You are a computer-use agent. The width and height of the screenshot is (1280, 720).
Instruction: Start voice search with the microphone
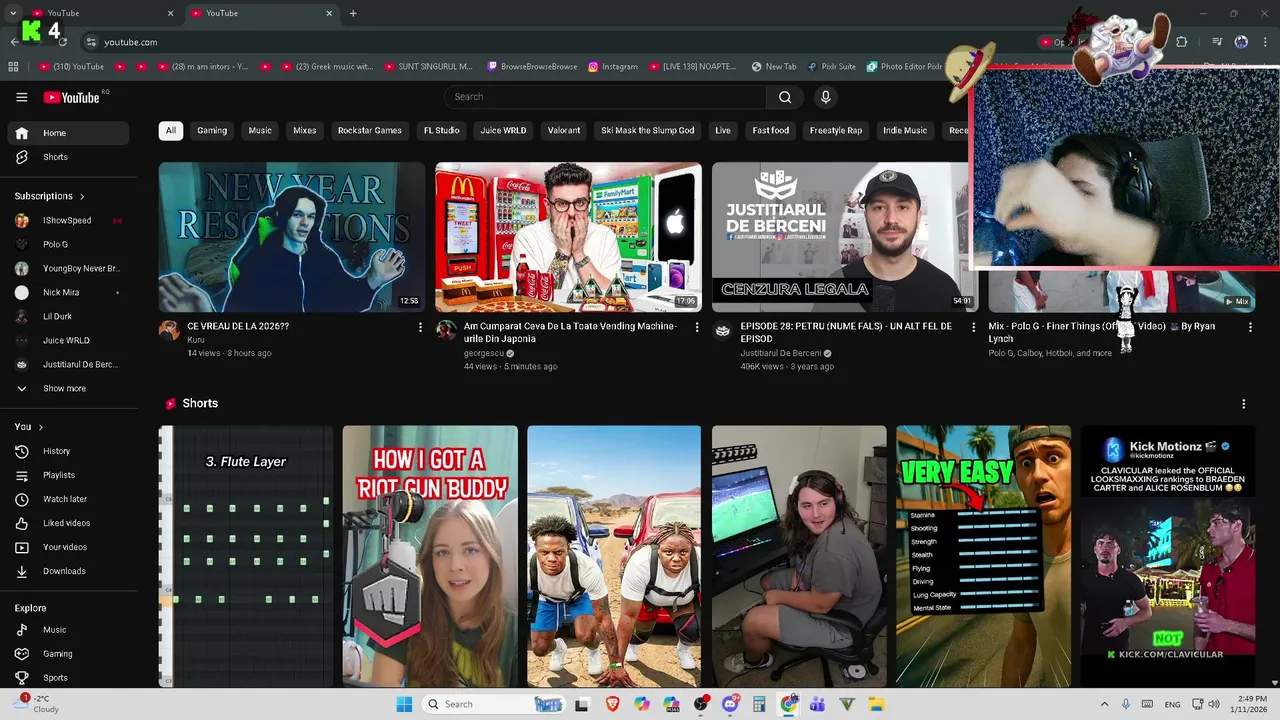[x=825, y=97]
